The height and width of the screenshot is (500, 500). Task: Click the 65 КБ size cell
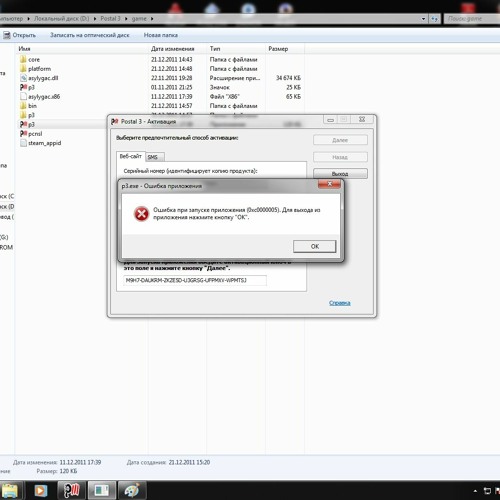click(x=293, y=97)
